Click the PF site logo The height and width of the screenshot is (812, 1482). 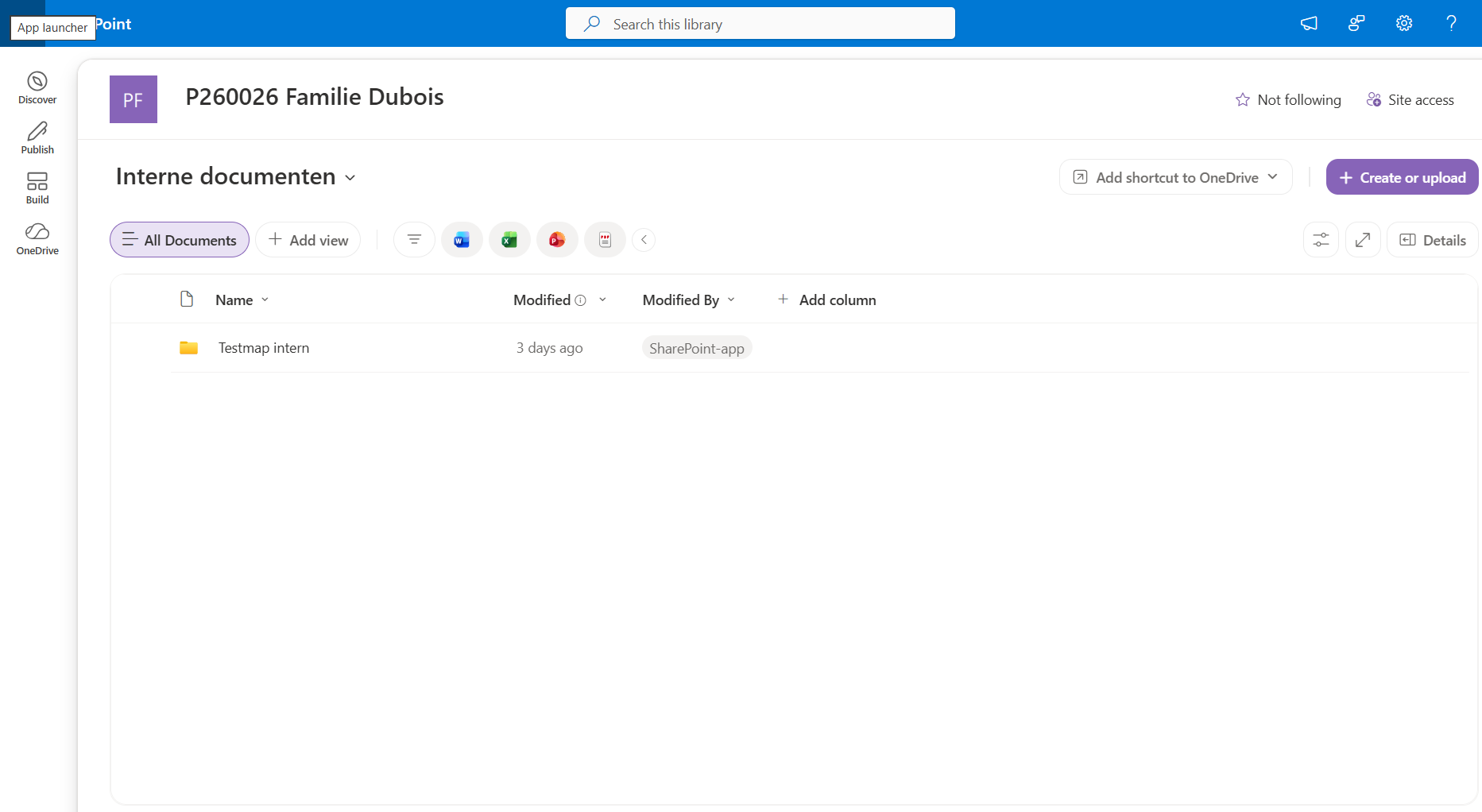133,99
